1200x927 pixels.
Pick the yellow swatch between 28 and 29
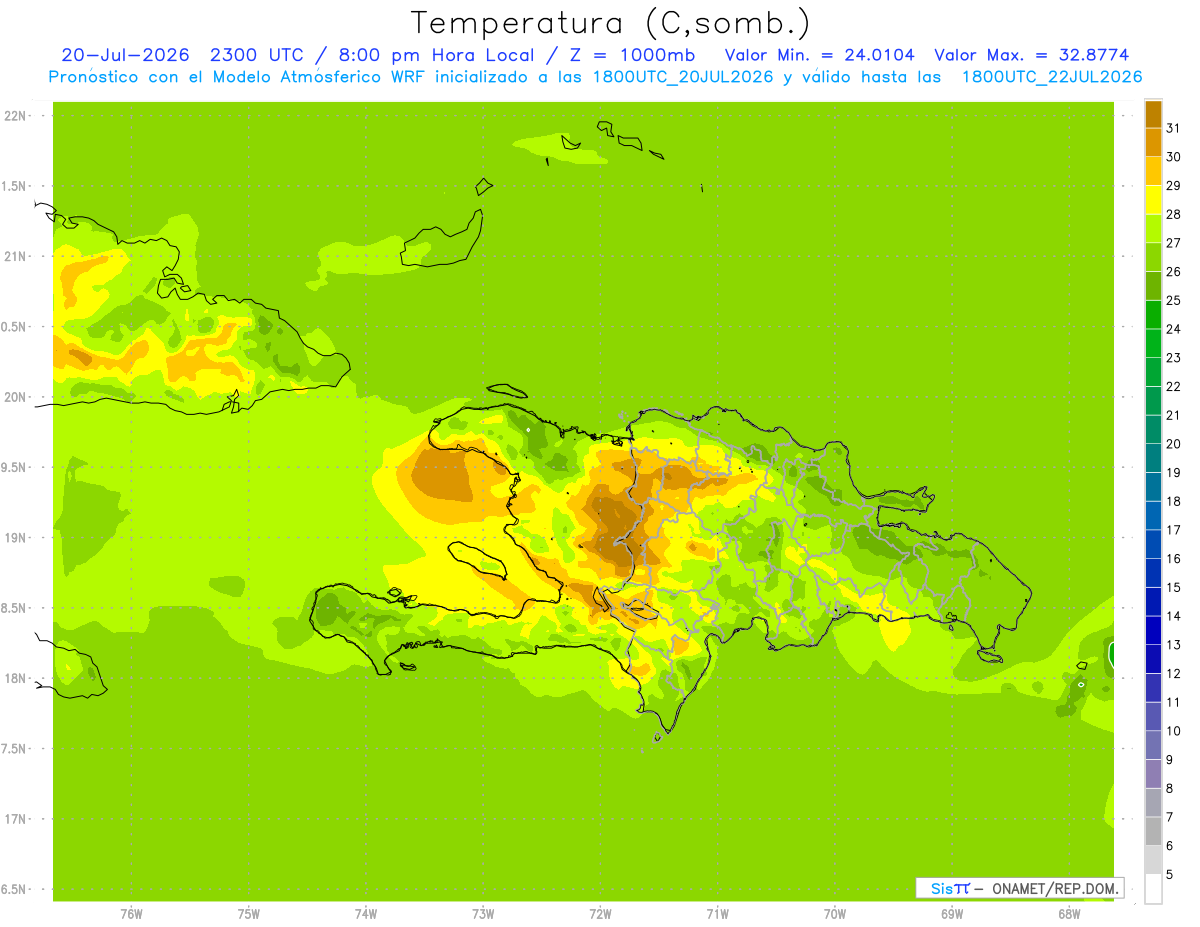1153,201
